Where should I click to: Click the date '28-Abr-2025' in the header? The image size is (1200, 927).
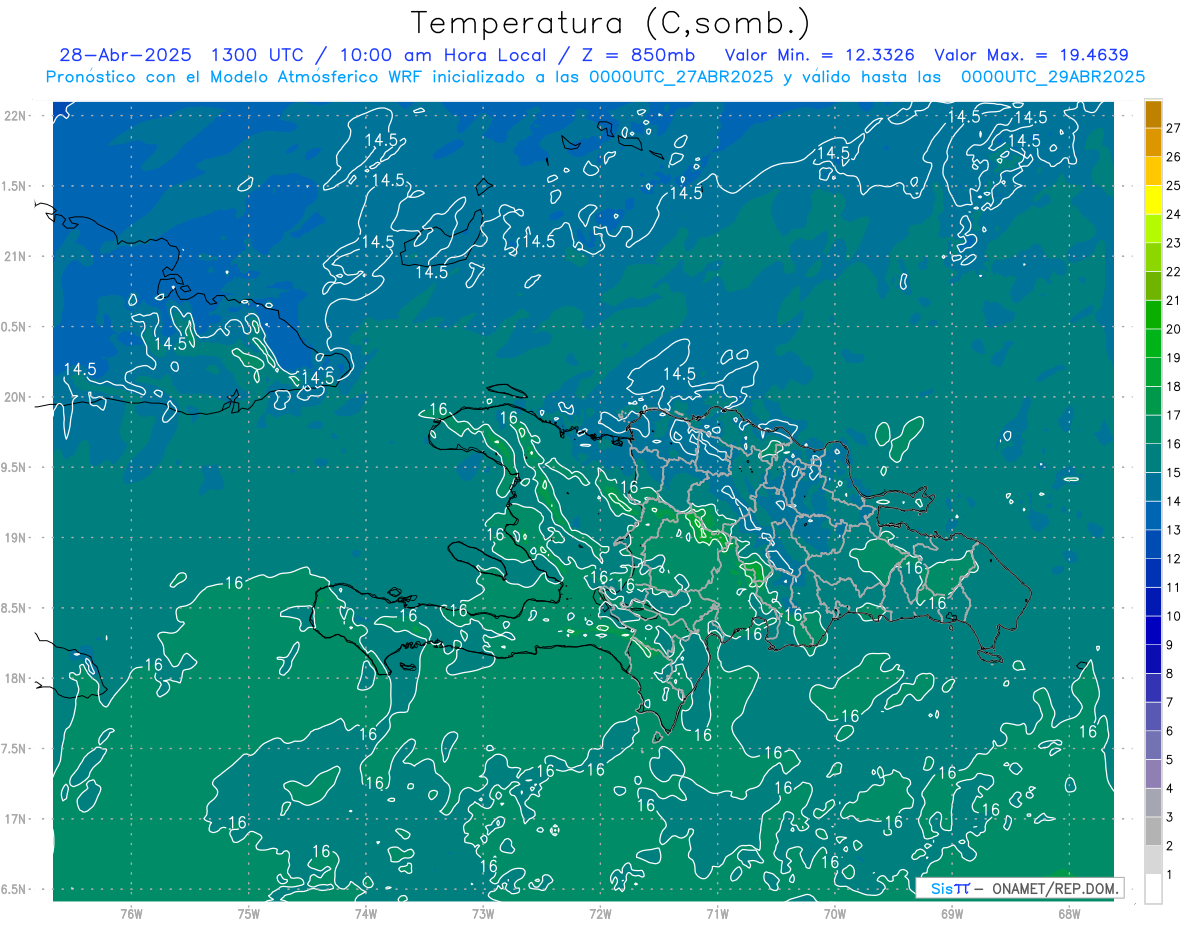click(125, 55)
